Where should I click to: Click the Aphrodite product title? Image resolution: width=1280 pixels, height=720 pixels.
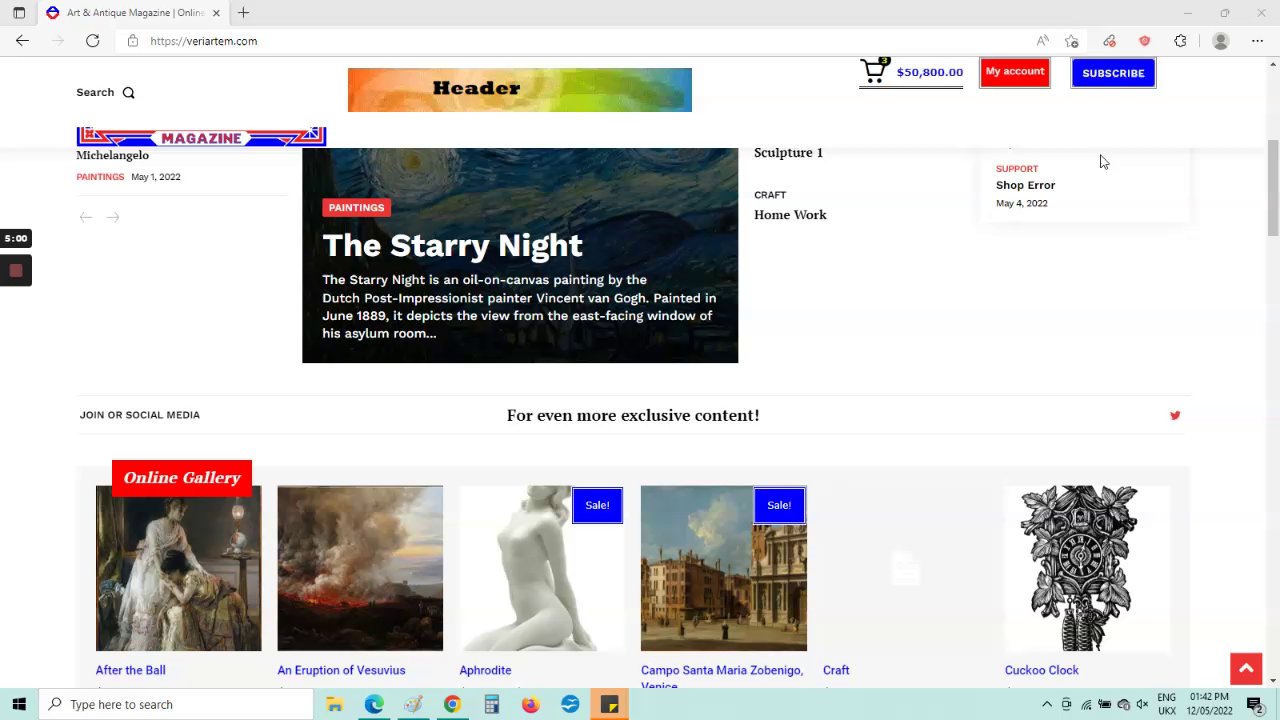485,670
